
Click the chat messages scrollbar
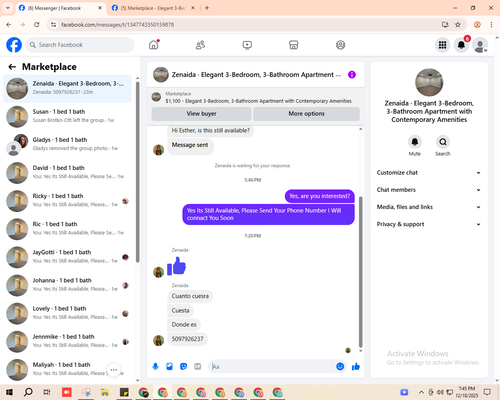coord(360,272)
